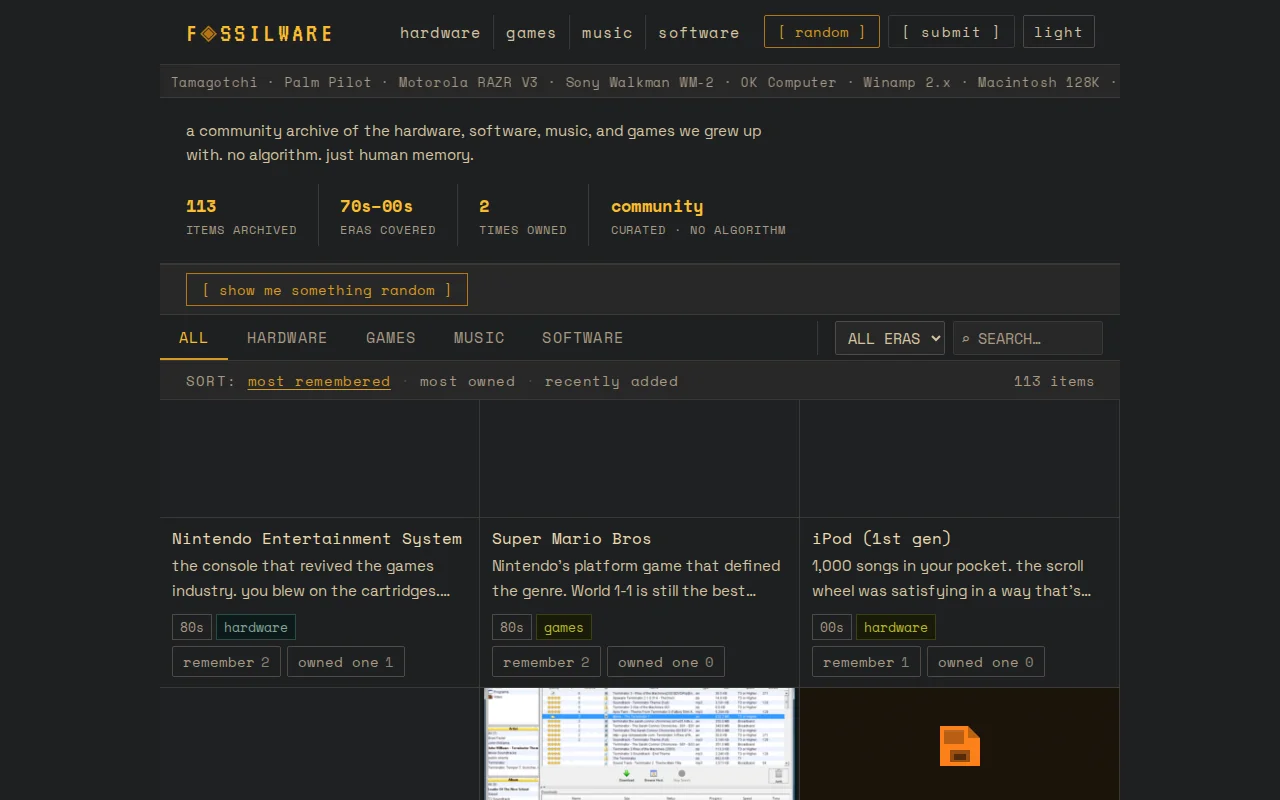Open music in top navigation

pyautogui.click(x=607, y=33)
